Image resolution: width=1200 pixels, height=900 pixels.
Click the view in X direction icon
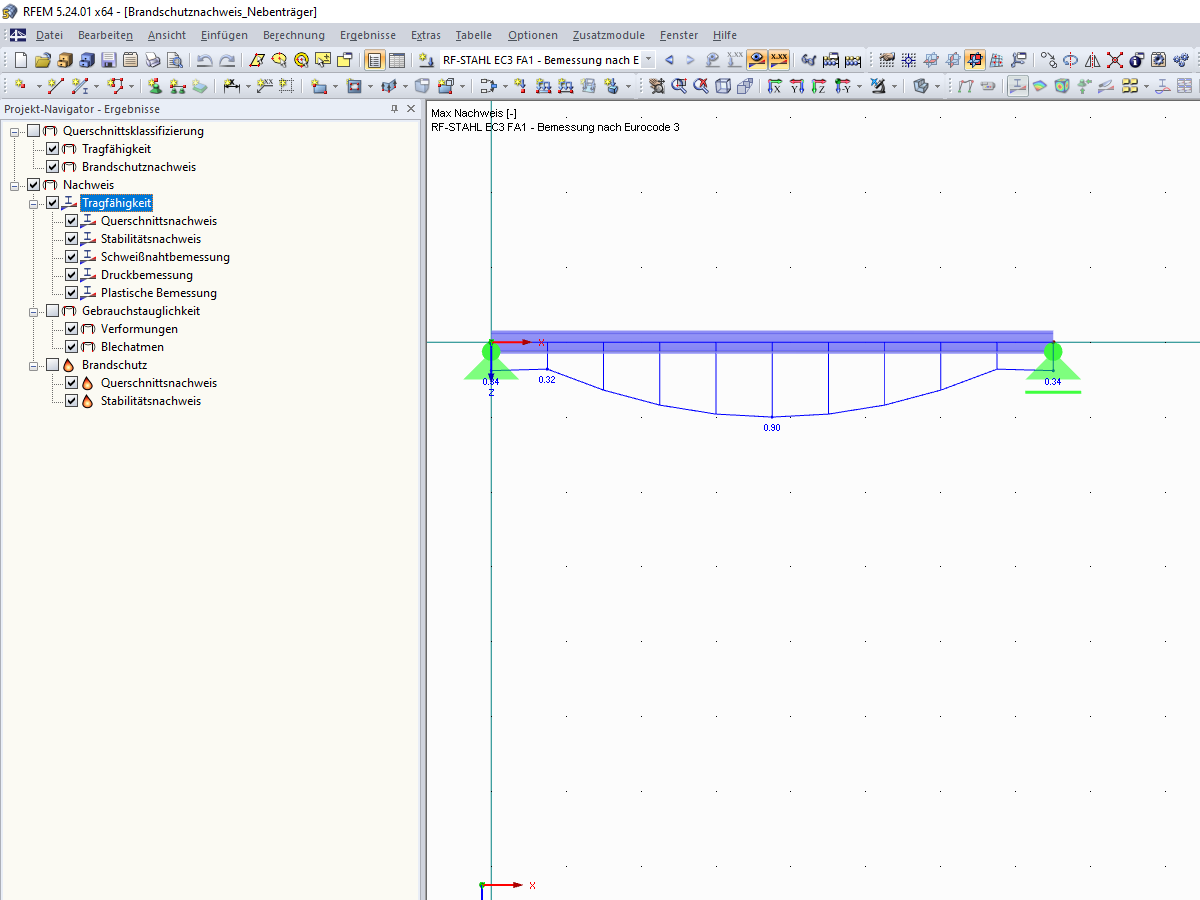[775, 86]
